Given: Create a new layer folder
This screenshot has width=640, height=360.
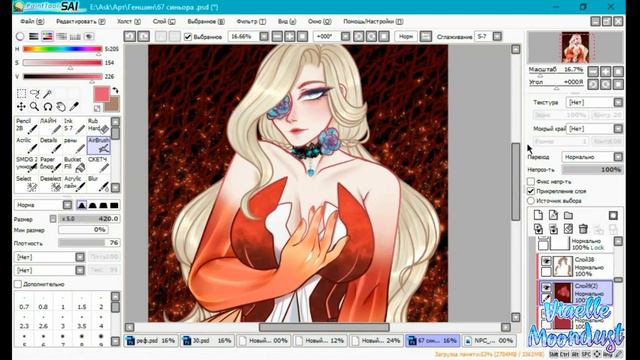Looking at the screenshot, I should [568, 215].
